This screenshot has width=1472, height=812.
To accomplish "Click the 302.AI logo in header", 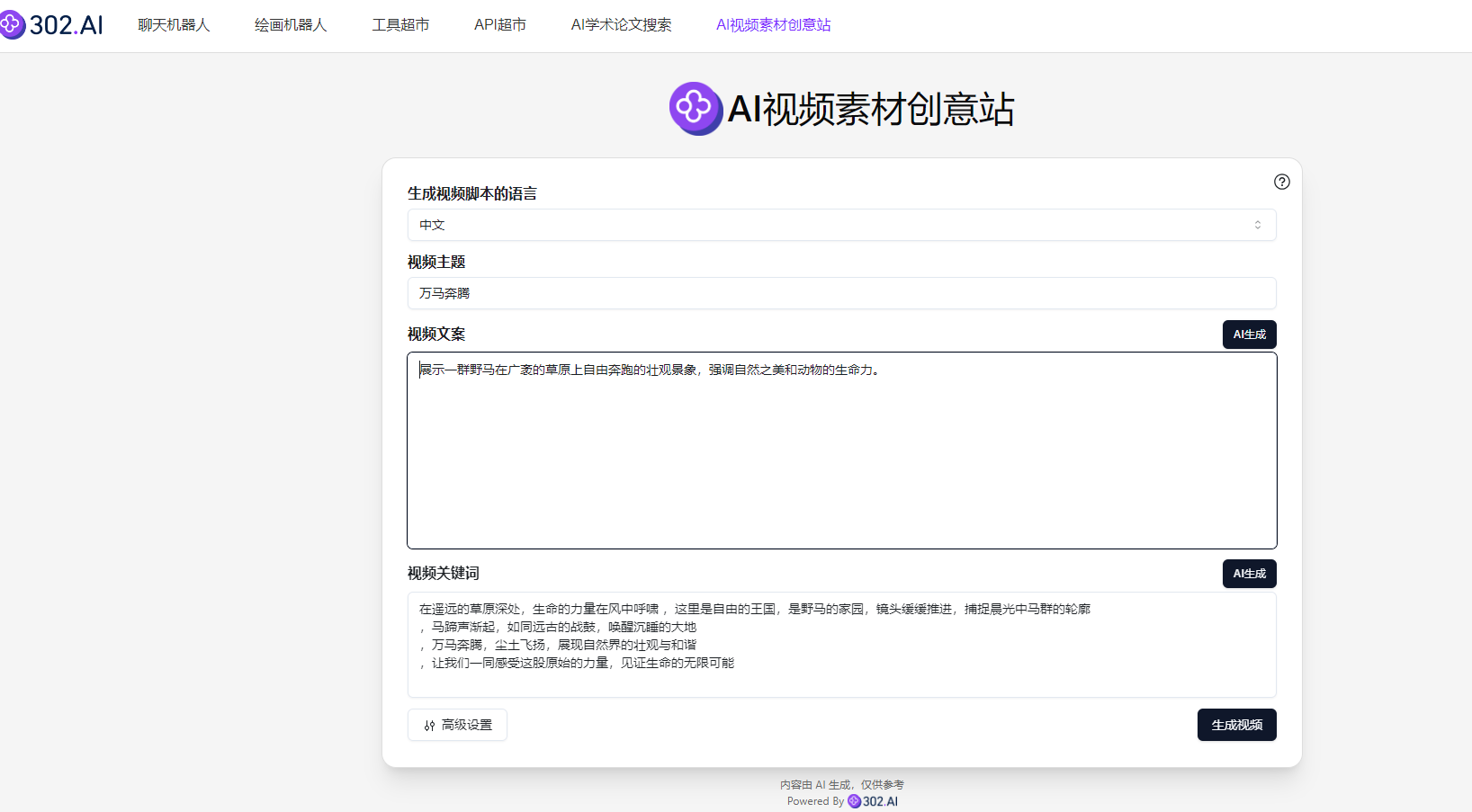I will (x=51, y=24).
